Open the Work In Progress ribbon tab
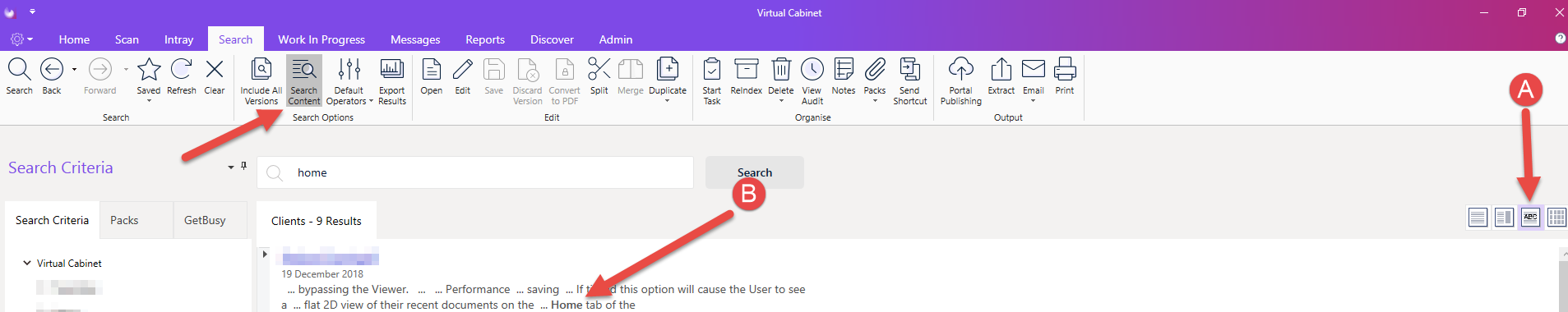Viewport: 1568px width, 312px height. (x=321, y=39)
